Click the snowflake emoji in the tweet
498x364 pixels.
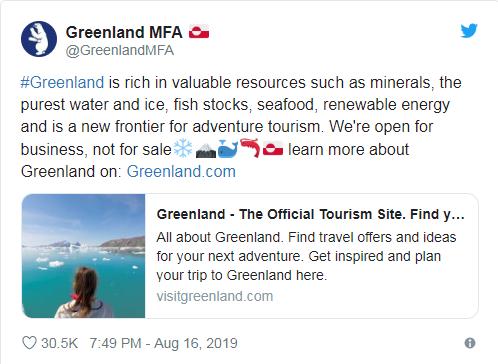pos(183,148)
